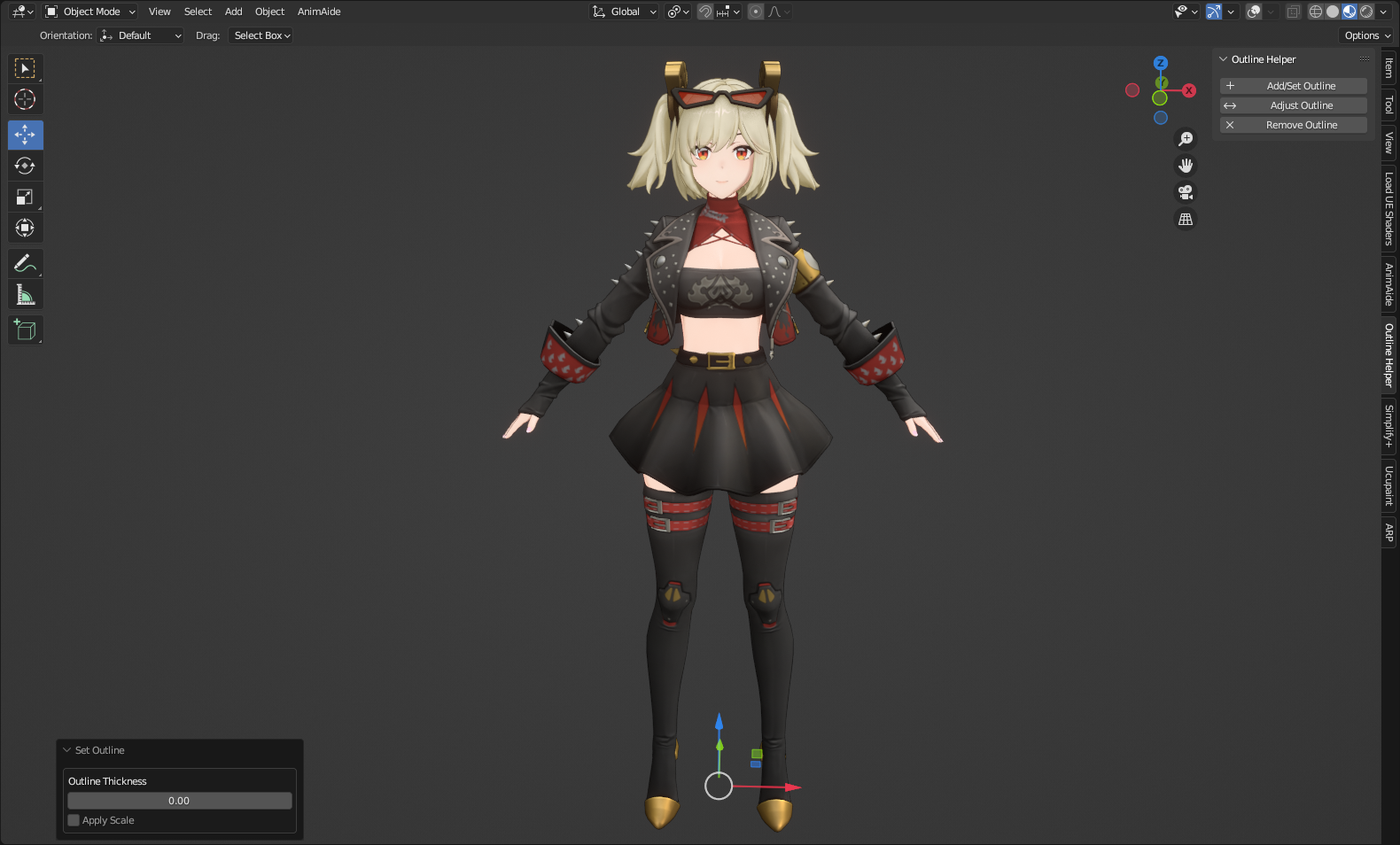
Task: Open the gizmo options dropdown arrow
Action: [1231, 12]
